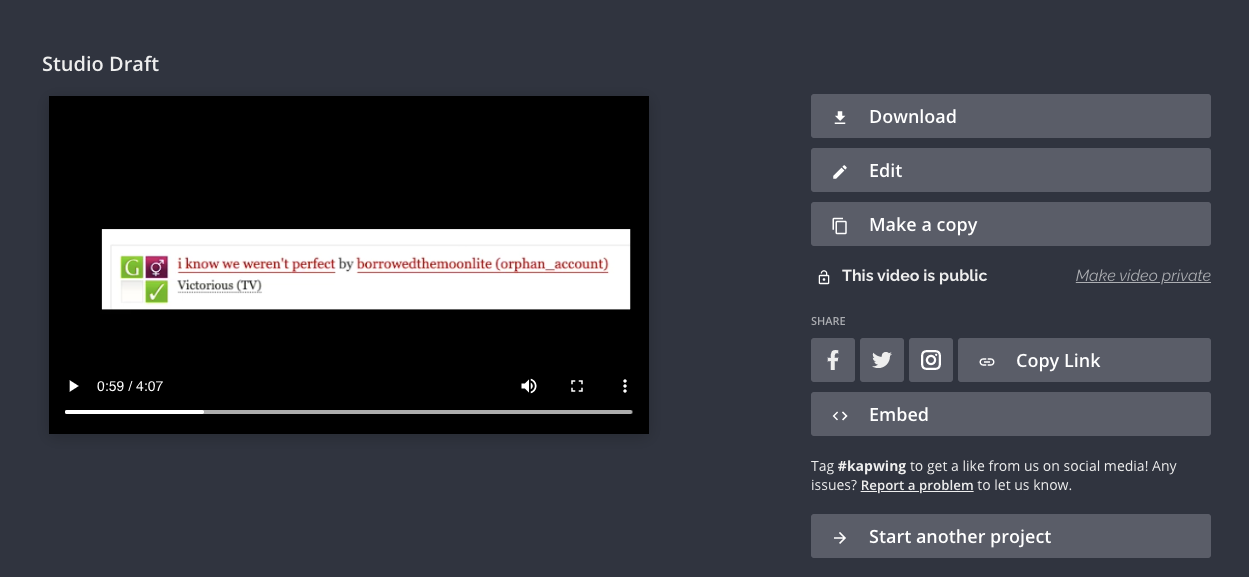Image resolution: width=1249 pixels, height=577 pixels.
Task: Click the Facebook share icon
Action: 832,360
